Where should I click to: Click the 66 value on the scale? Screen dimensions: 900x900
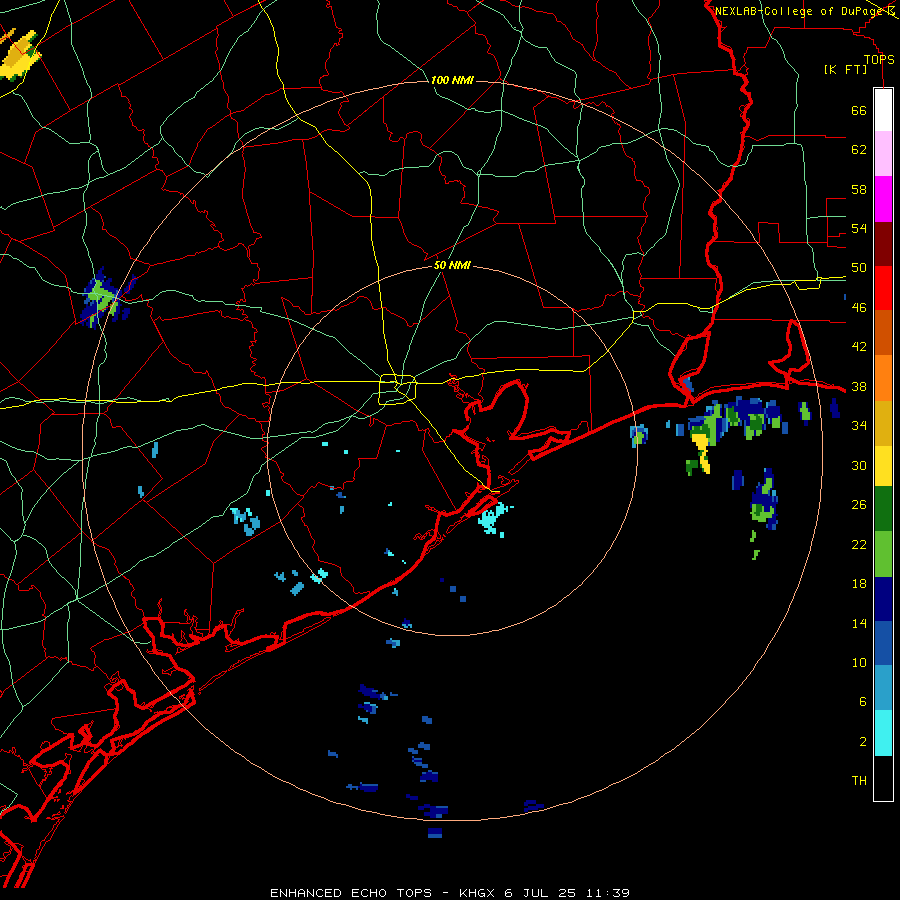tap(859, 110)
